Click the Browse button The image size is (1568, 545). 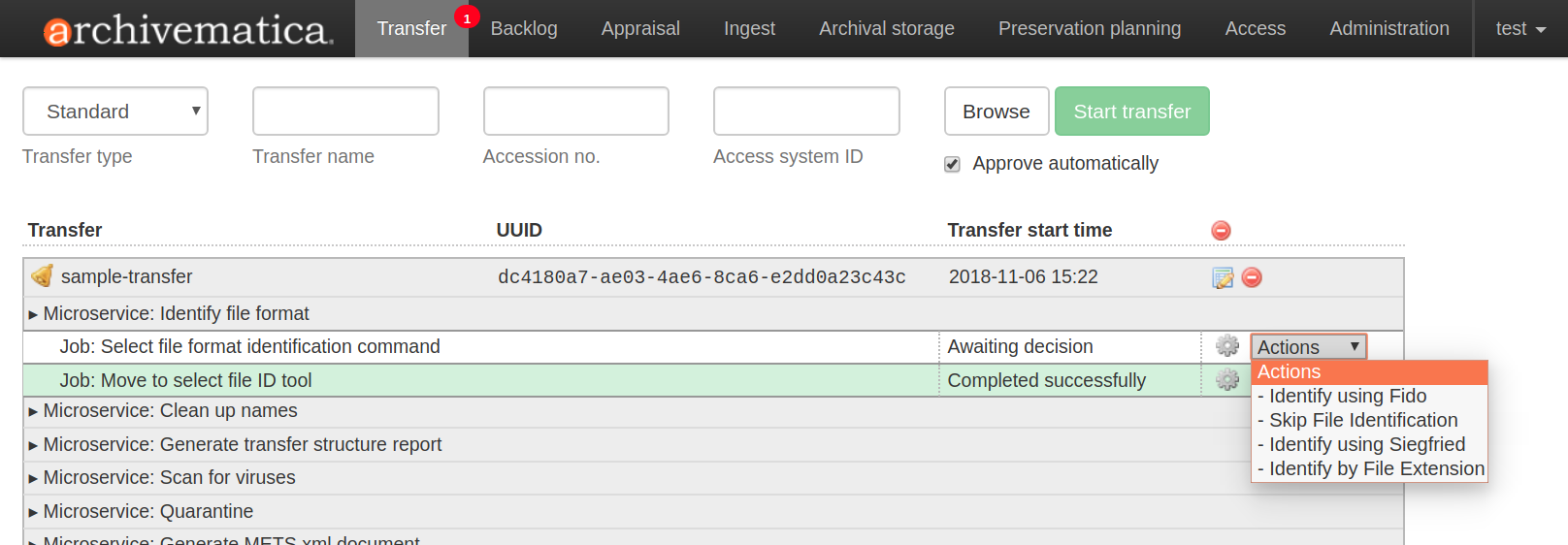996,112
